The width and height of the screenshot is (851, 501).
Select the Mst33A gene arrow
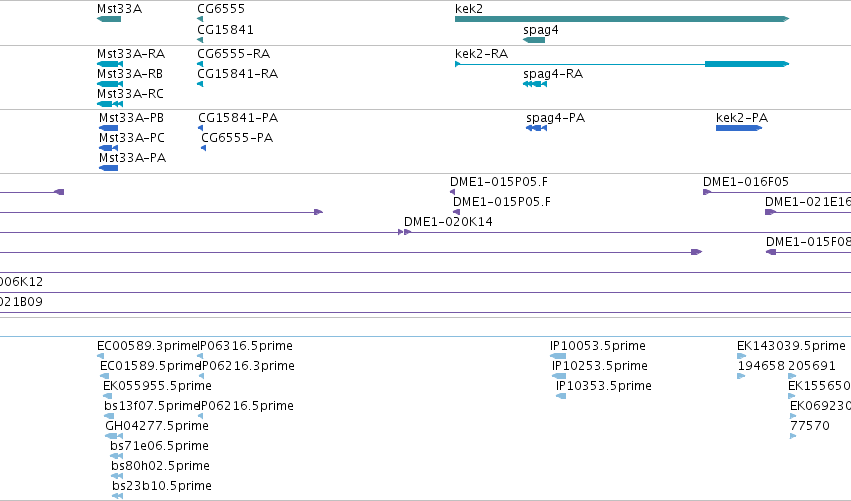tap(109, 19)
